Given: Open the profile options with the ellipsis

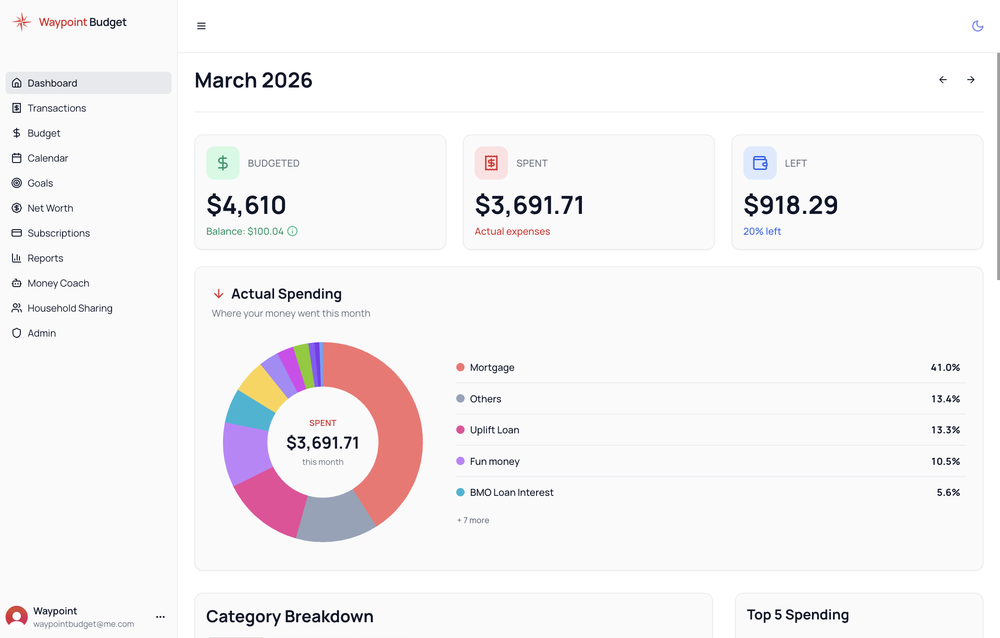Looking at the screenshot, I should point(160,616).
